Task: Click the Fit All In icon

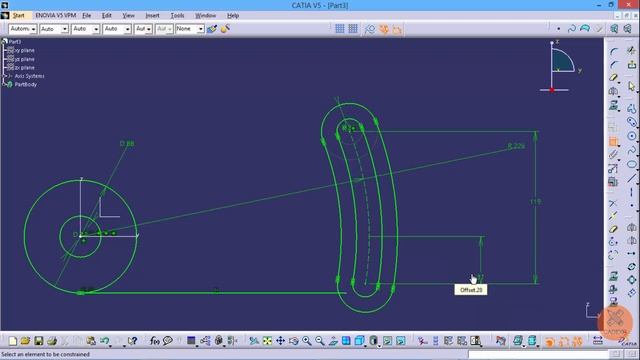Action: [267, 341]
